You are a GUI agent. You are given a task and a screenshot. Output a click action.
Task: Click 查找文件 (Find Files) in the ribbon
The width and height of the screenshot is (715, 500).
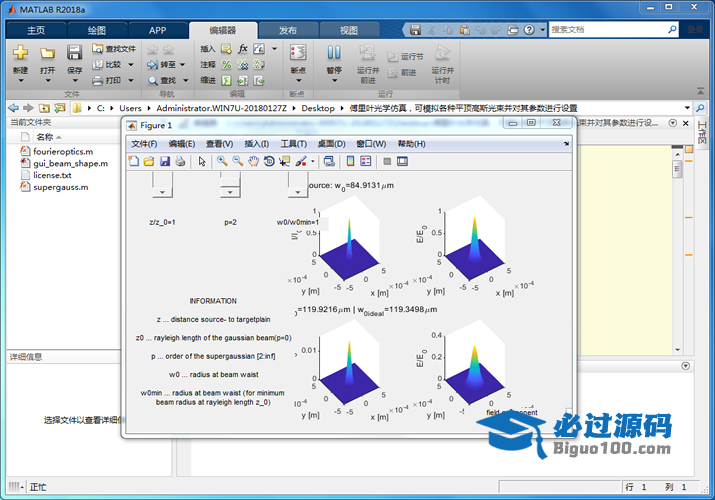(114, 49)
